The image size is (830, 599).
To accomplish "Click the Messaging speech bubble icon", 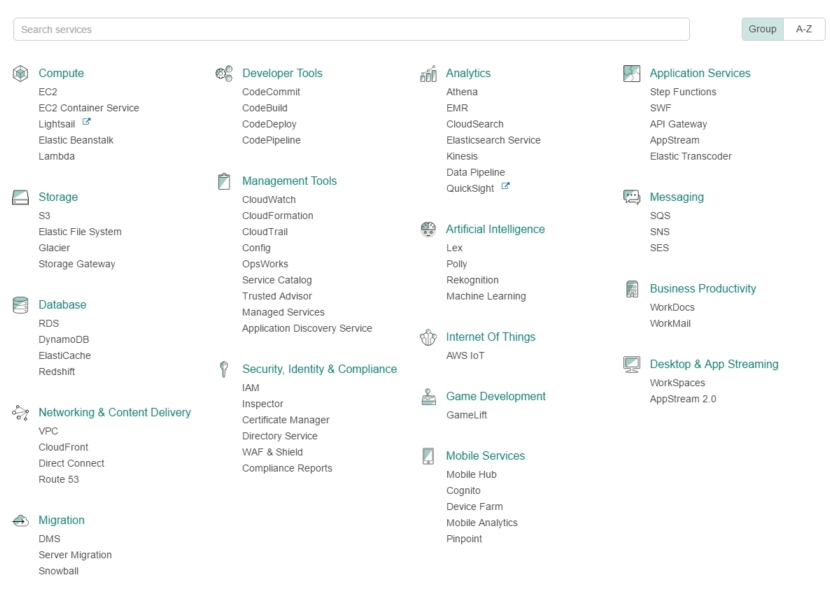I will [631, 197].
